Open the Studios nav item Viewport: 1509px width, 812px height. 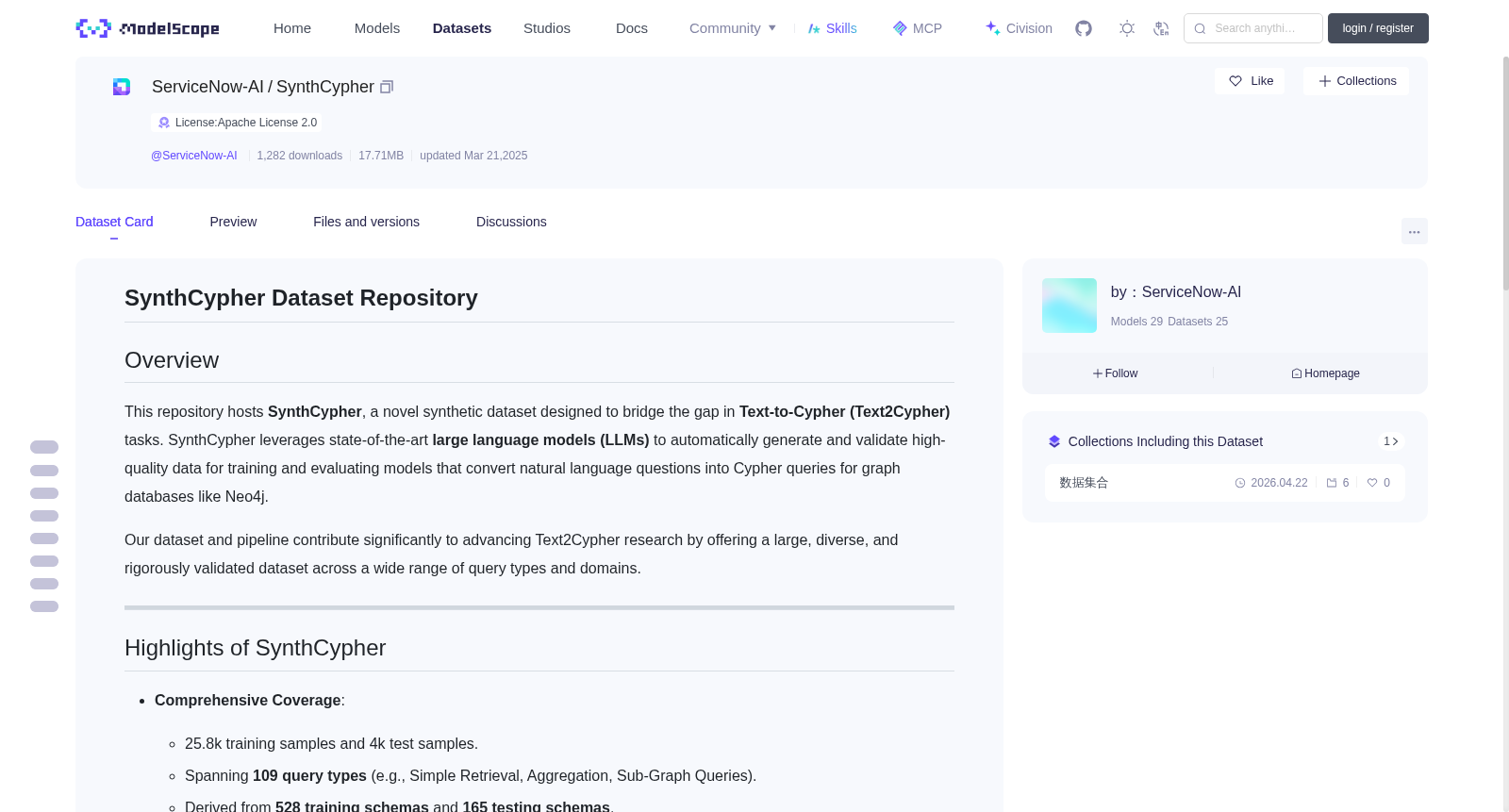tap(547, 28)
